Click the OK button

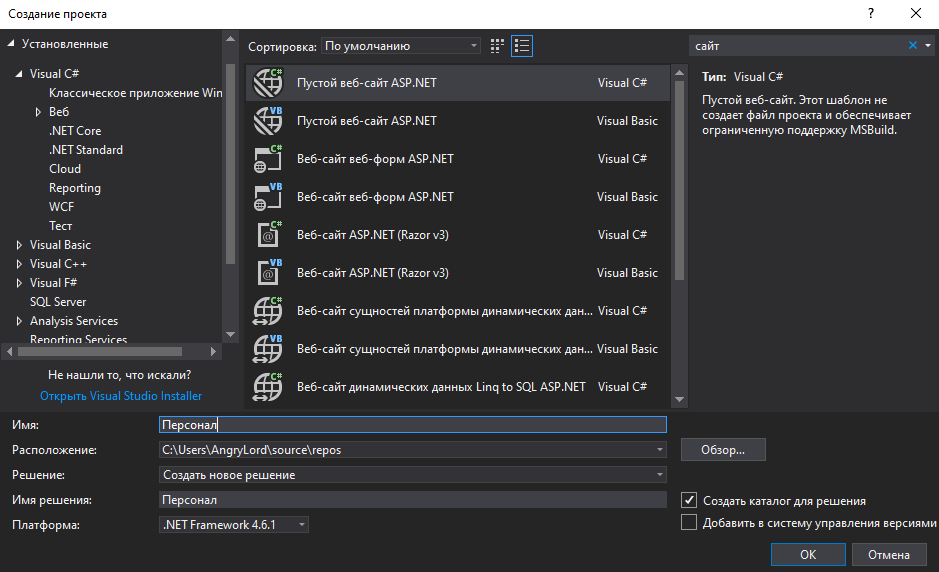[808, 555]
